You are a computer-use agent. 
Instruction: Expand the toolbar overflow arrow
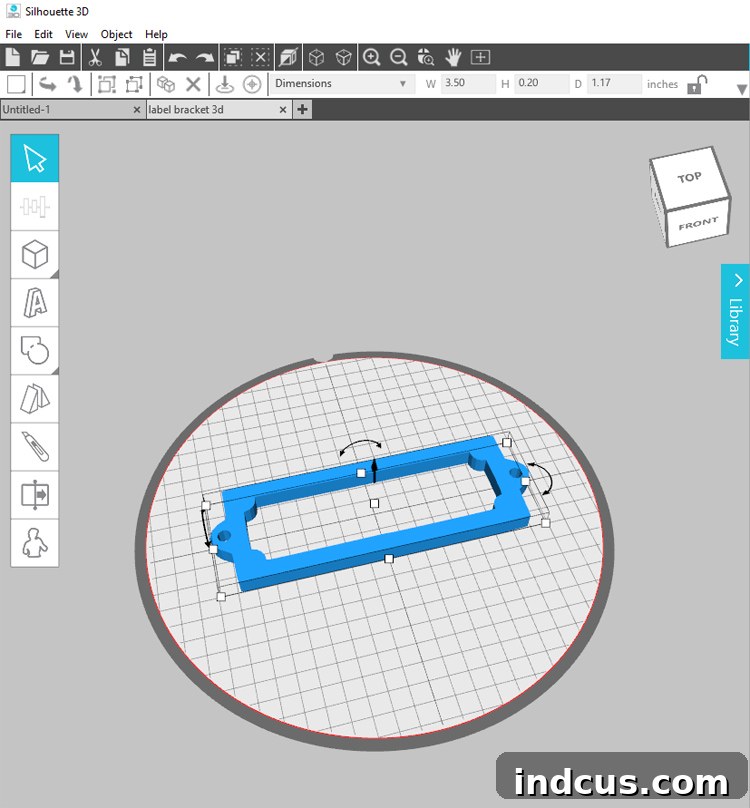tap(742, 89)
